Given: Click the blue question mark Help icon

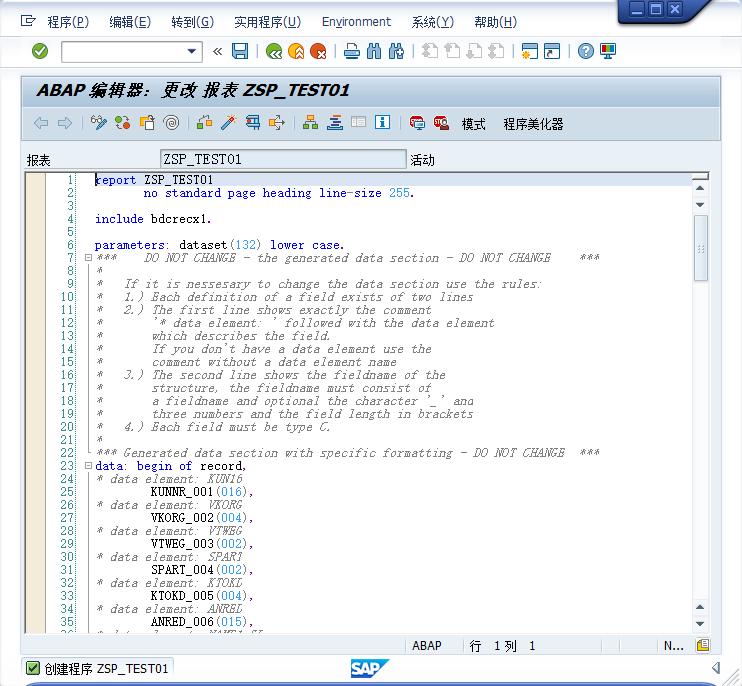Looking at the screenshot, I should tap(586, 51).
